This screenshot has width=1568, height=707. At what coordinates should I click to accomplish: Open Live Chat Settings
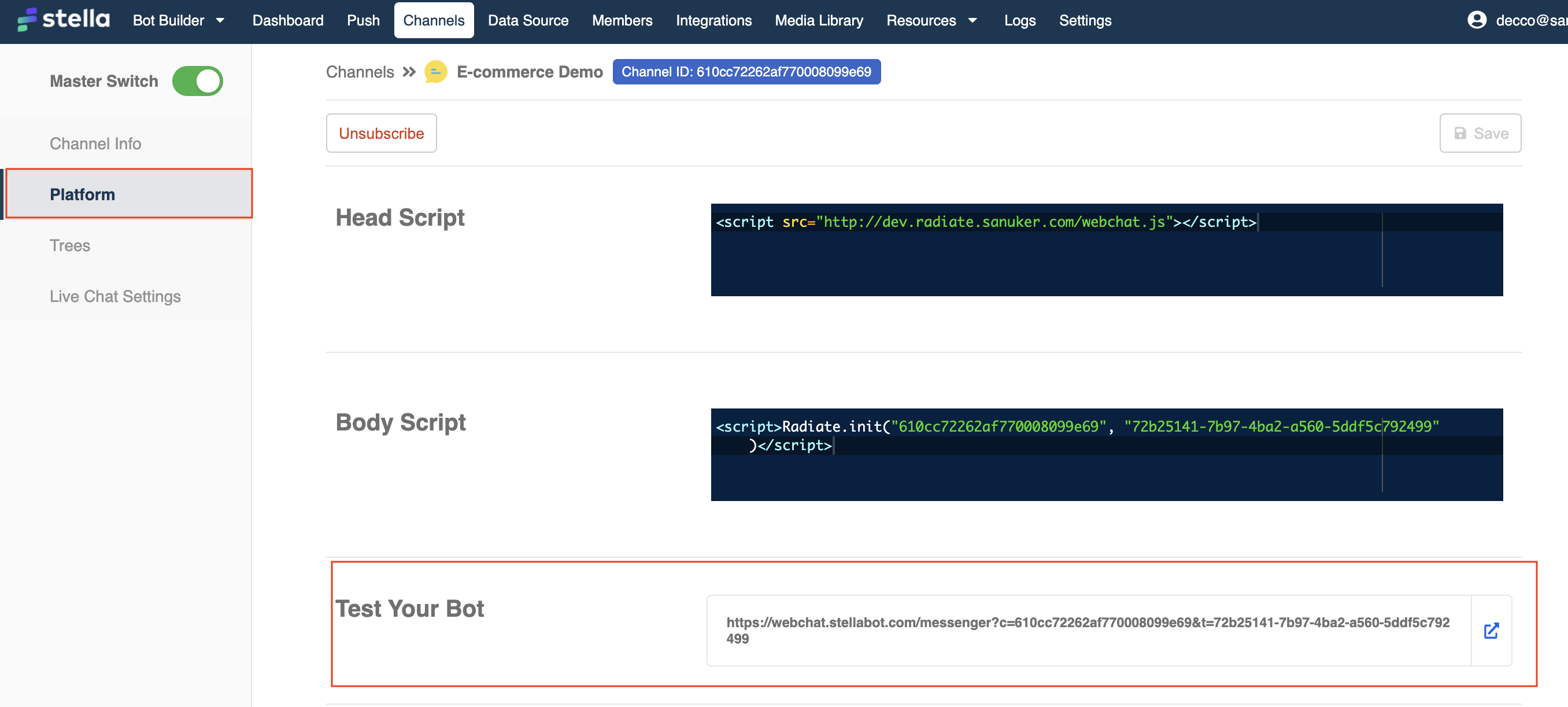(115, 297)
